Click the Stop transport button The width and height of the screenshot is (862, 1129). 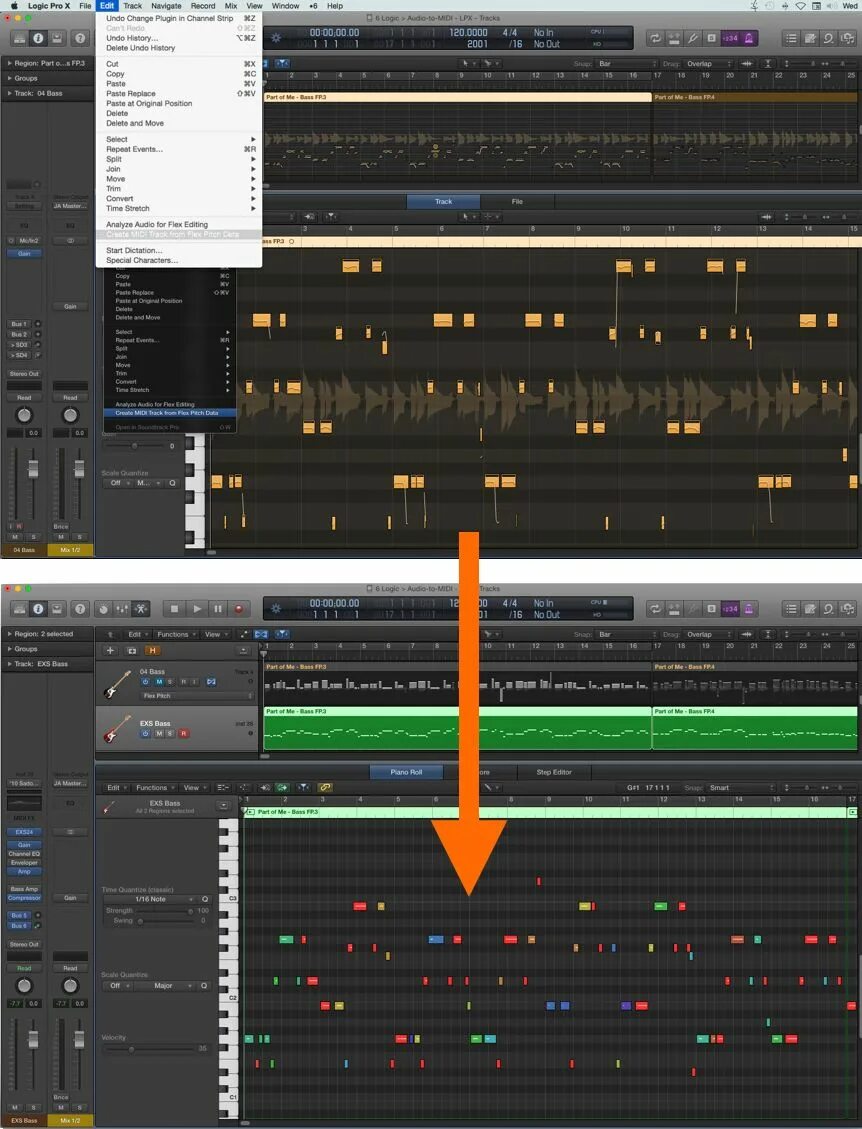(174, 609)
